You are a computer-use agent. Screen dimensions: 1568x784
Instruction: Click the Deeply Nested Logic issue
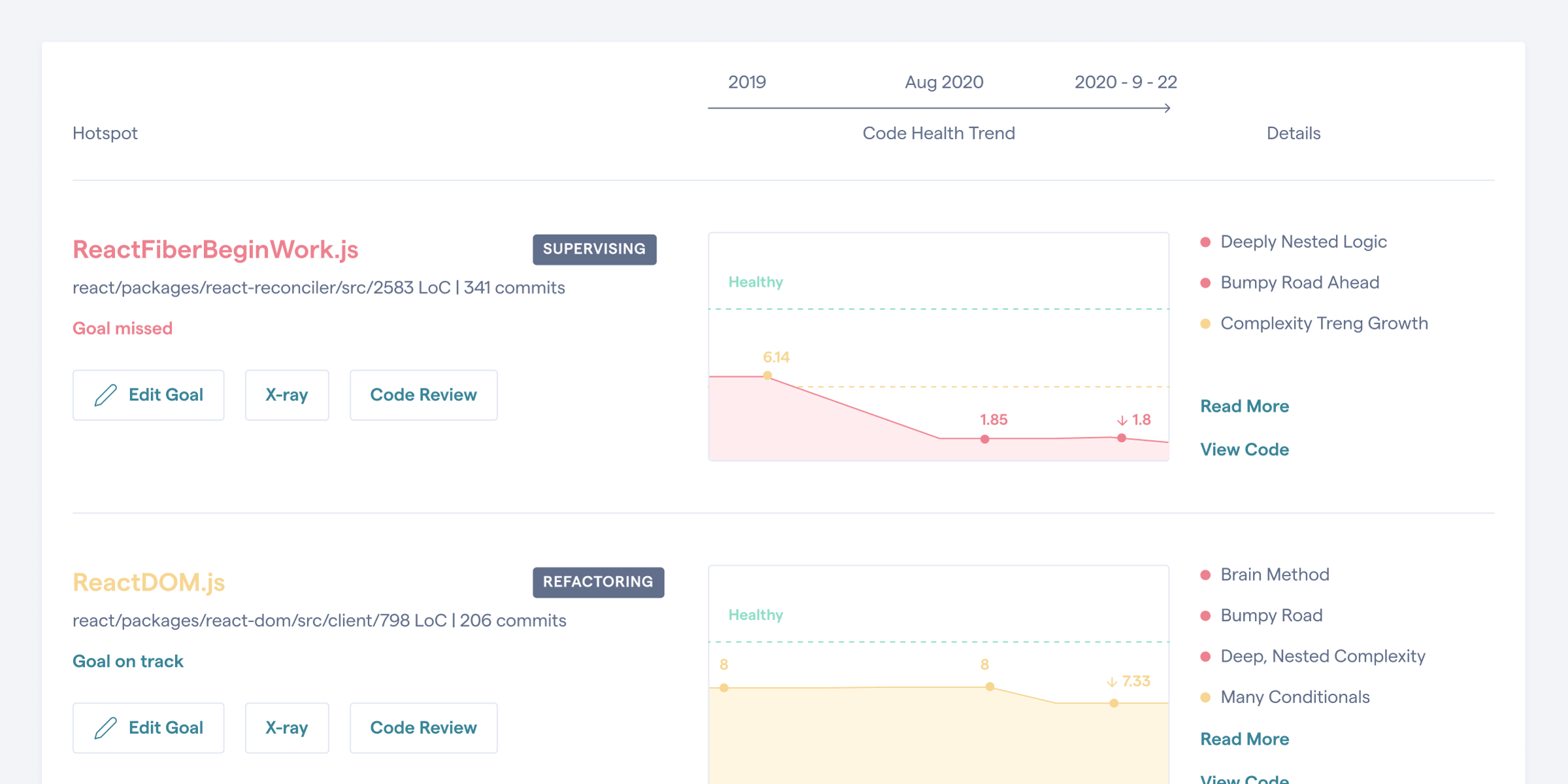[1303, 242]
